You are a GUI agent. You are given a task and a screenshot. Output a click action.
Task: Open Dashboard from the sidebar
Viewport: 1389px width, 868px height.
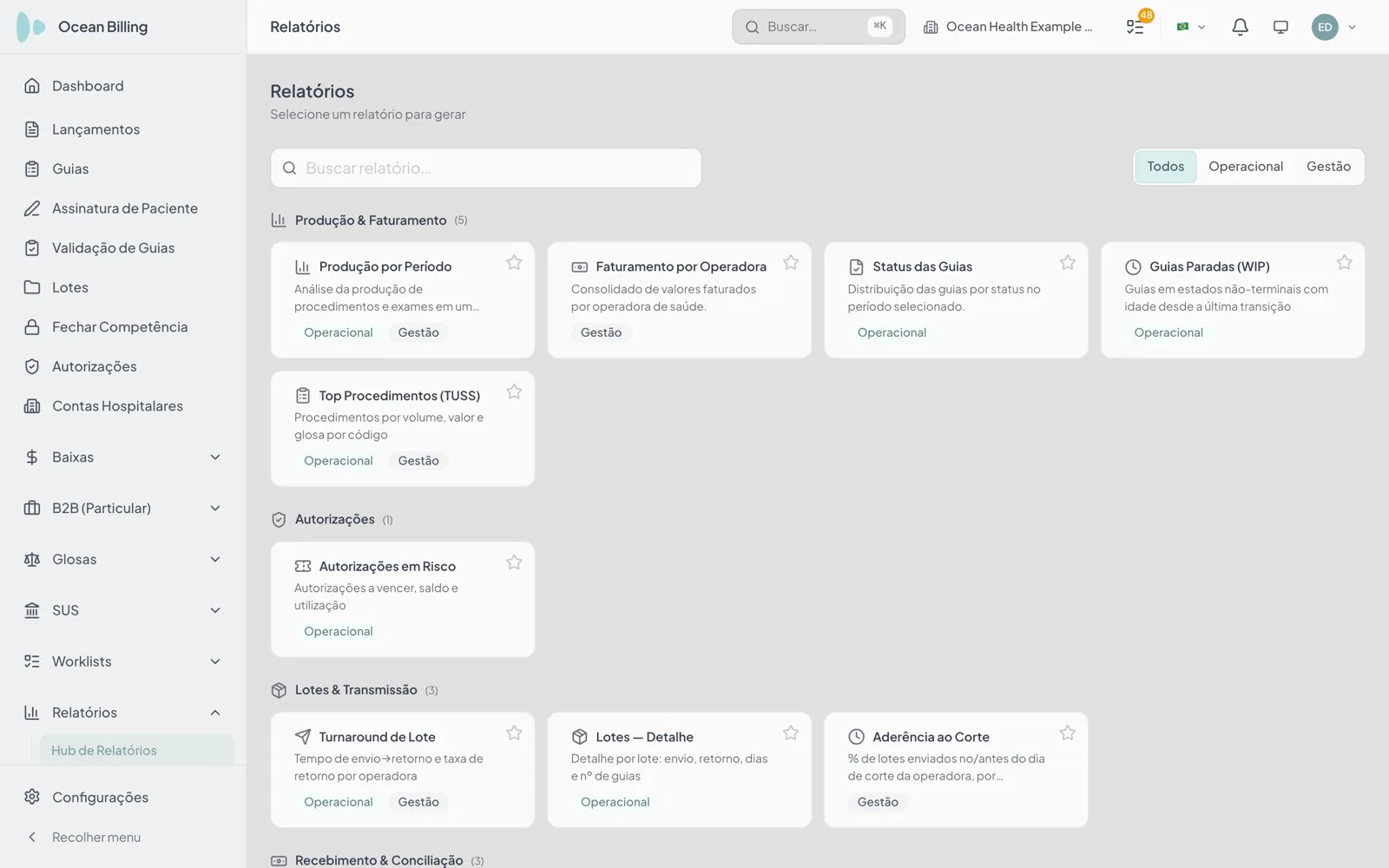[123, 86]
